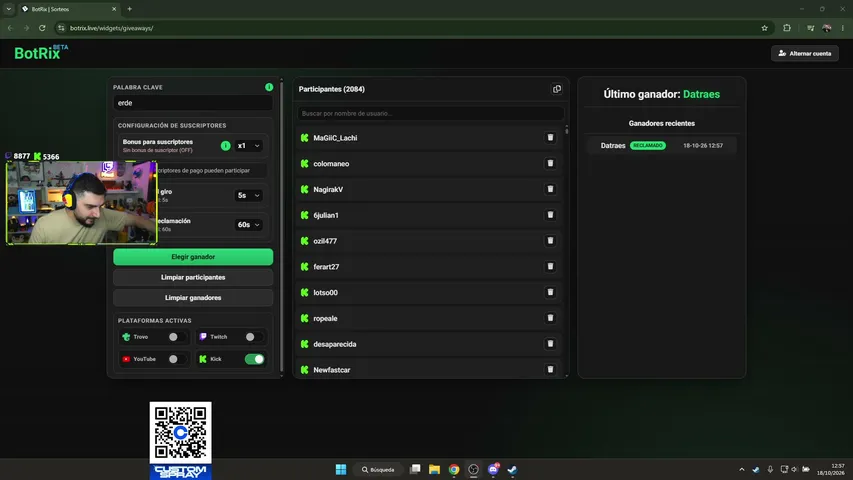Open tab search dropdown in browser
853x480 pixels.
[x=9, y=9]
